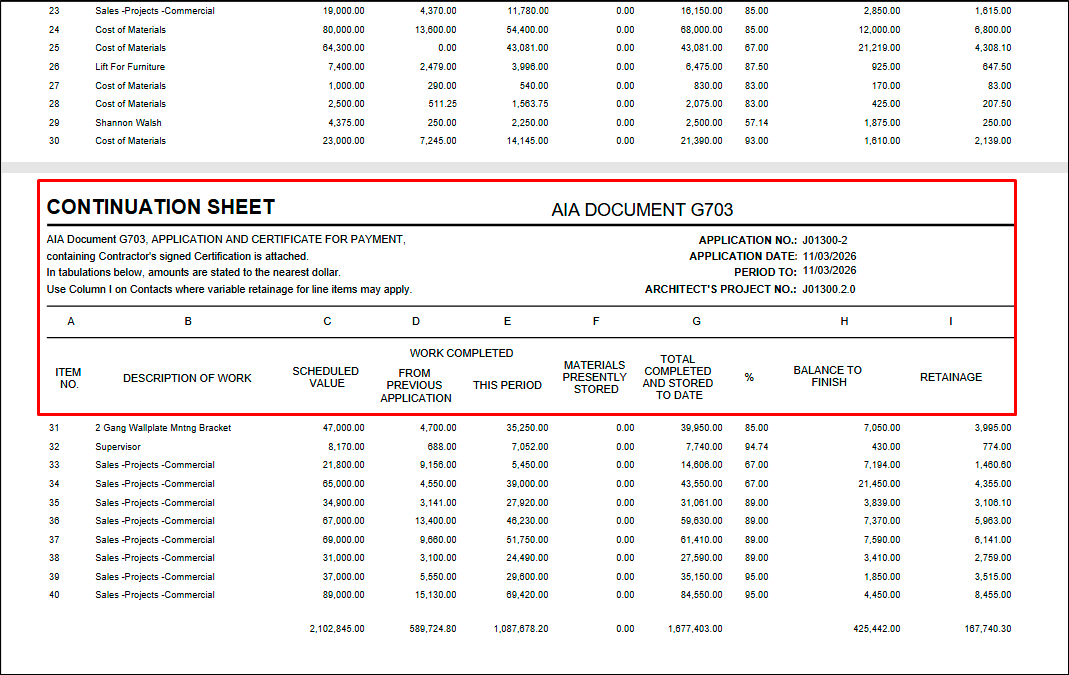The height and width of the screenshot is (675, 1069).
Task: Click the Shannon Walsh line item
Action: click(128, 123)
